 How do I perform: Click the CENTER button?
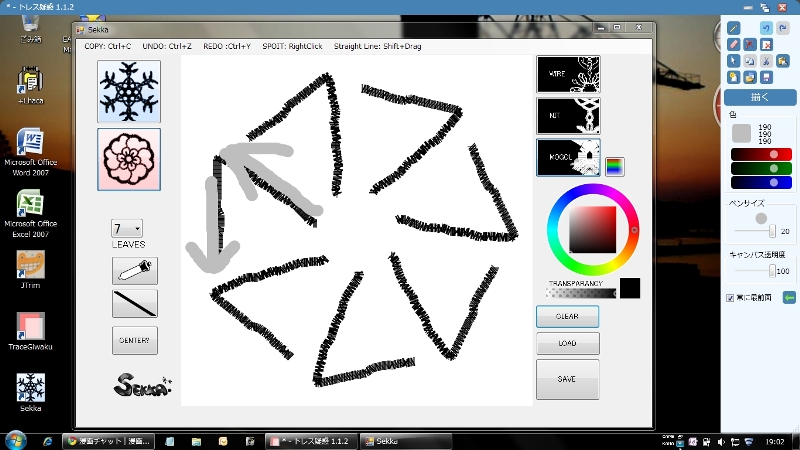click(135, 340)
